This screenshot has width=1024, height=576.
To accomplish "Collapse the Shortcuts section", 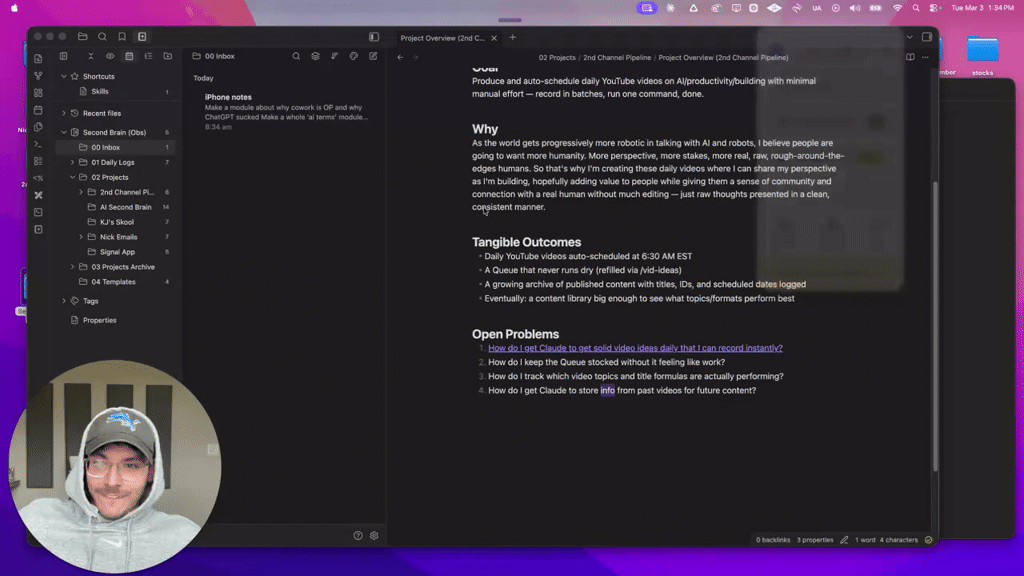I will click(x=64, y=76).
